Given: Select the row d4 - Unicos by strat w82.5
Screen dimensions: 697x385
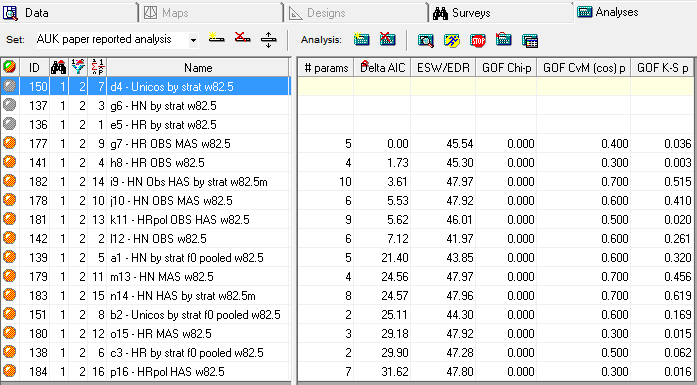Looking at the screenshot, I should click(x=145, y=86).
